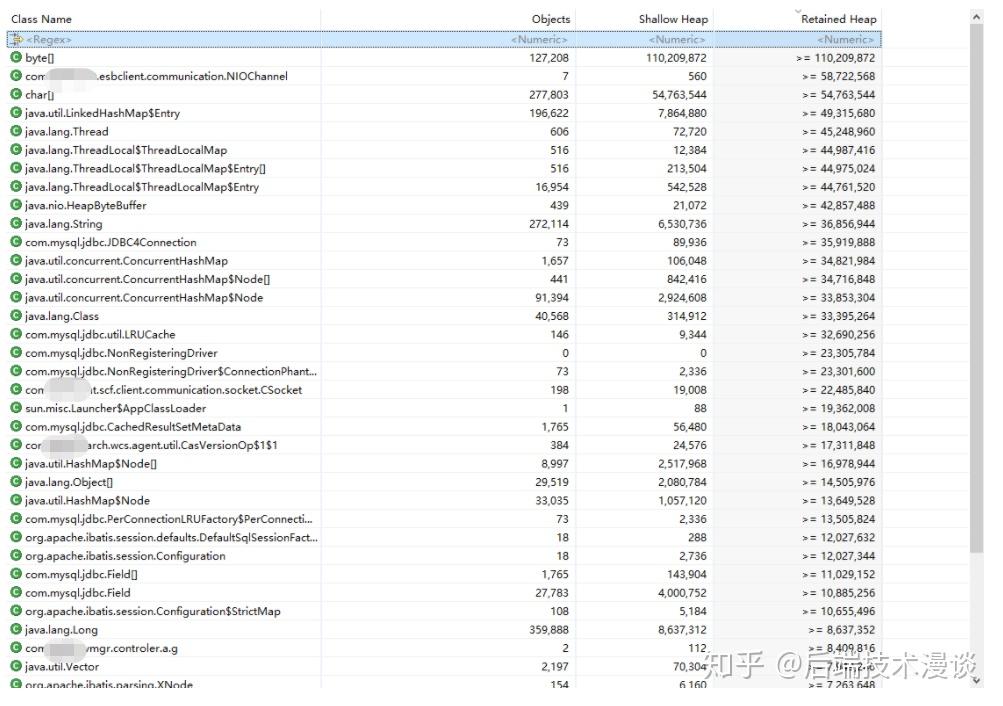
Task: Select the java.lang.ThreadLocal$ThreadLocalMap$Entry[] row
Action: tap(444, 168)
